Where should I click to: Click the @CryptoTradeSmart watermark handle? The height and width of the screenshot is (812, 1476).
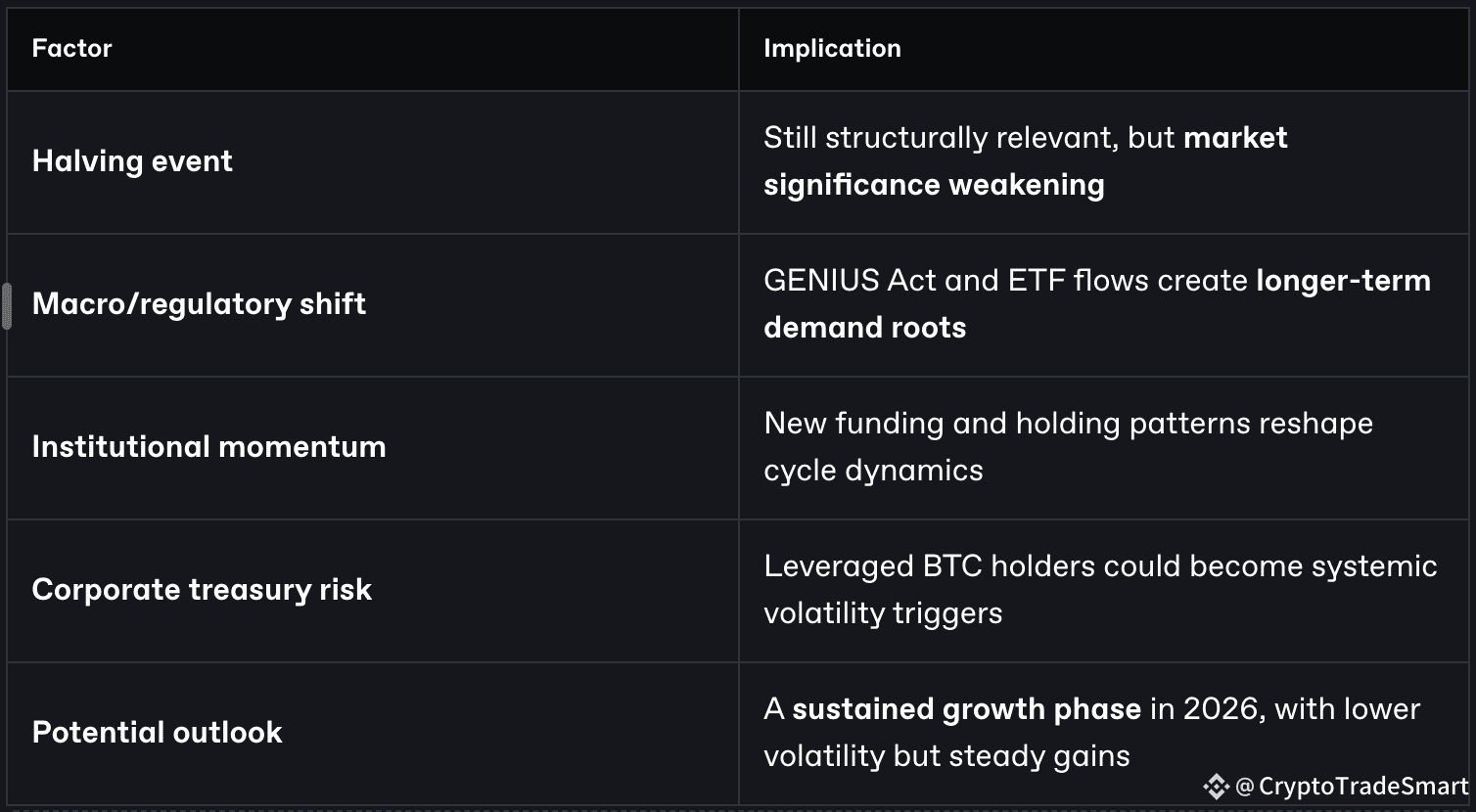1352,787
